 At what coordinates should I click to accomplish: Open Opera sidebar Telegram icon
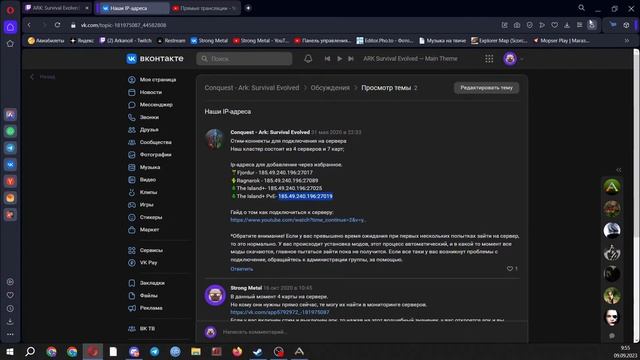10,148
